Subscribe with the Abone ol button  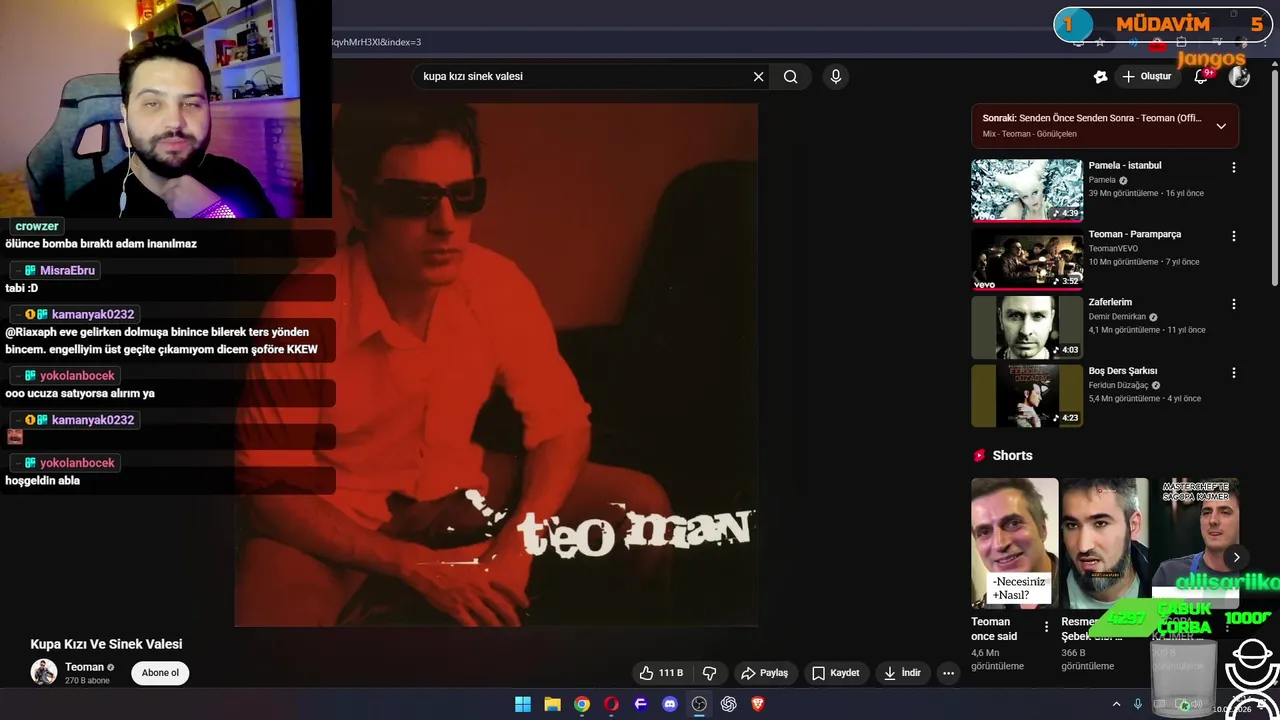click(x=160, y=673)
